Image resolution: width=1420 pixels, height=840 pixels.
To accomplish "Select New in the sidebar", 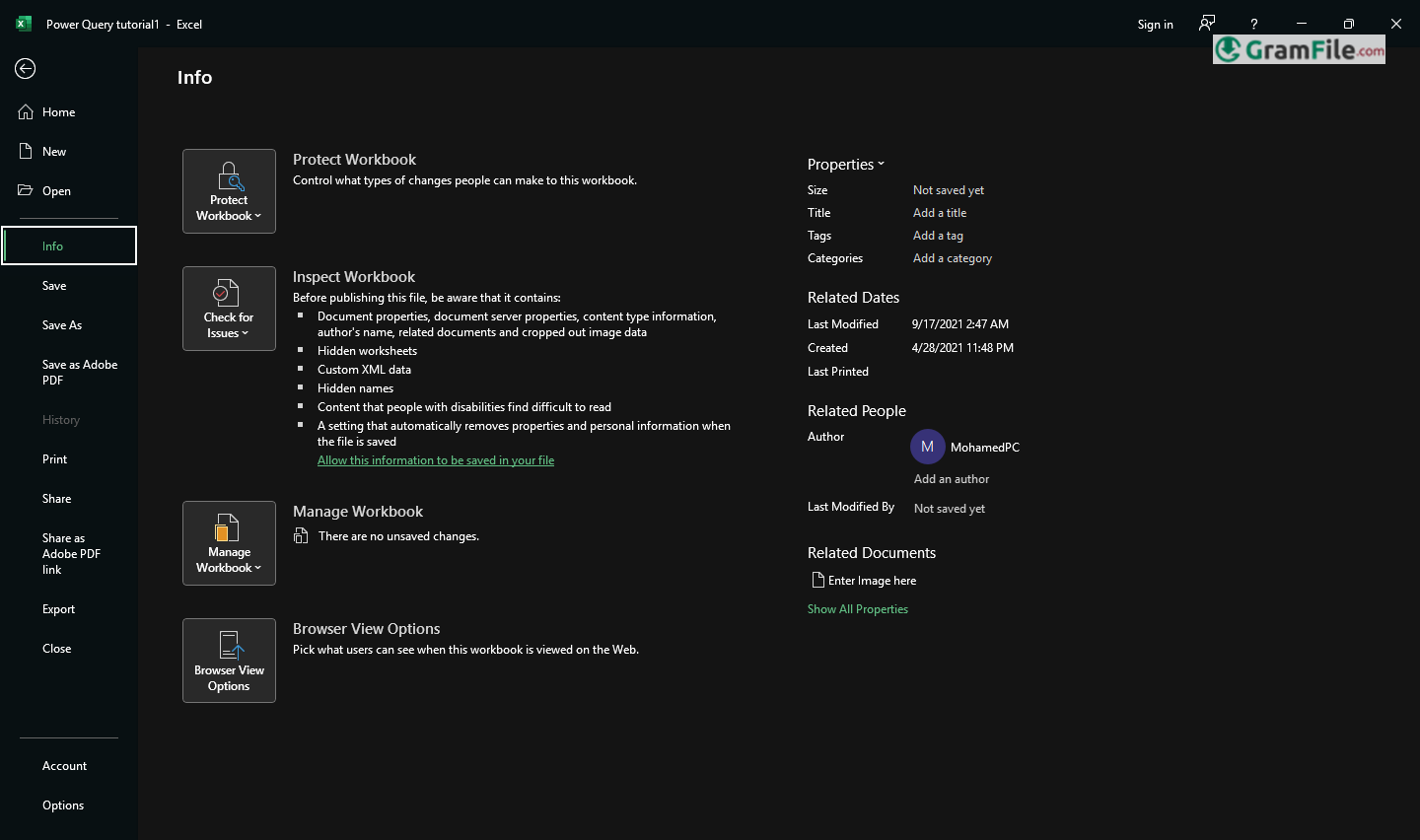I will (x=69, y=152).
